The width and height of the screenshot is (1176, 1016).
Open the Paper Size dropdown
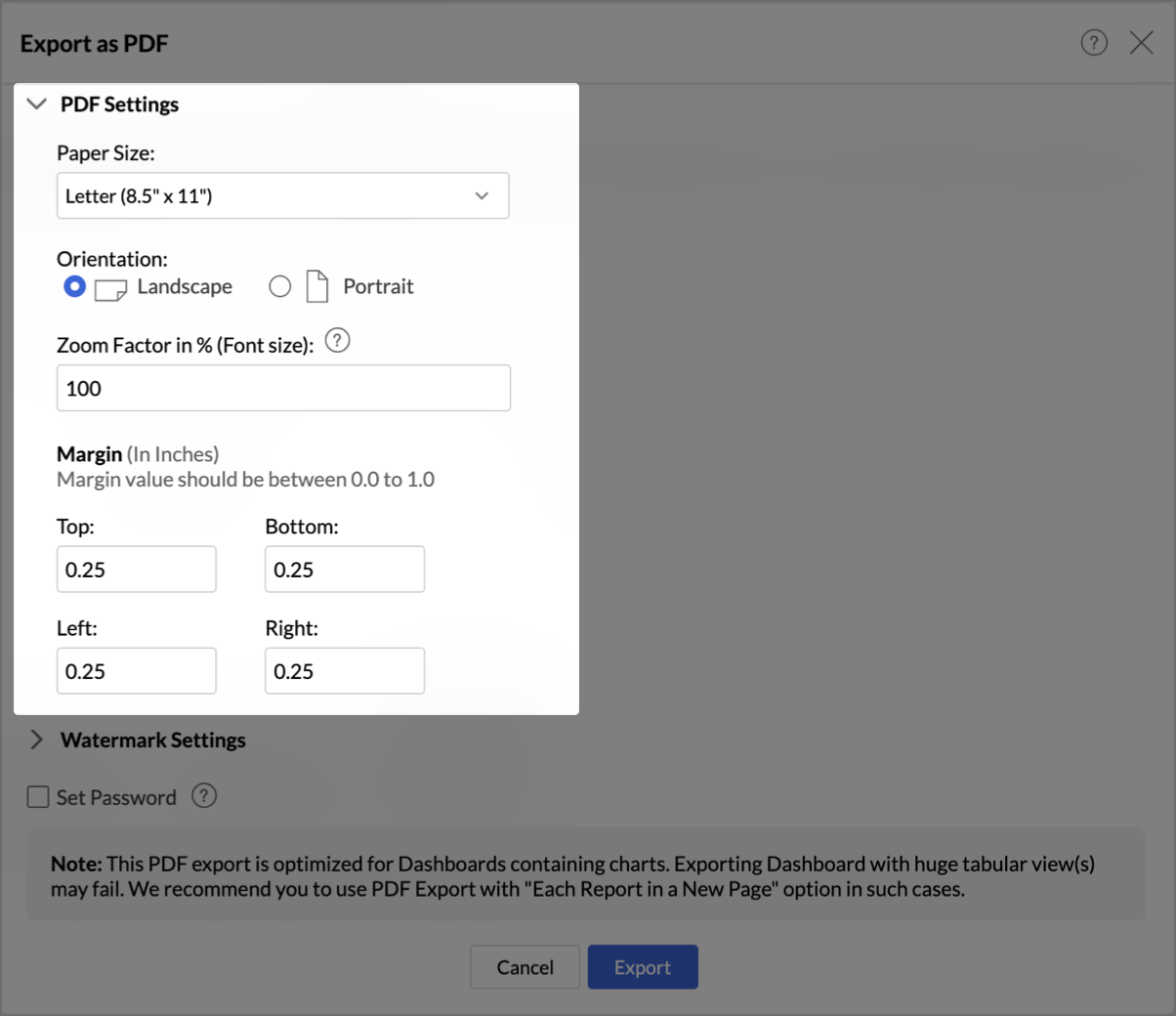(282, 195)
